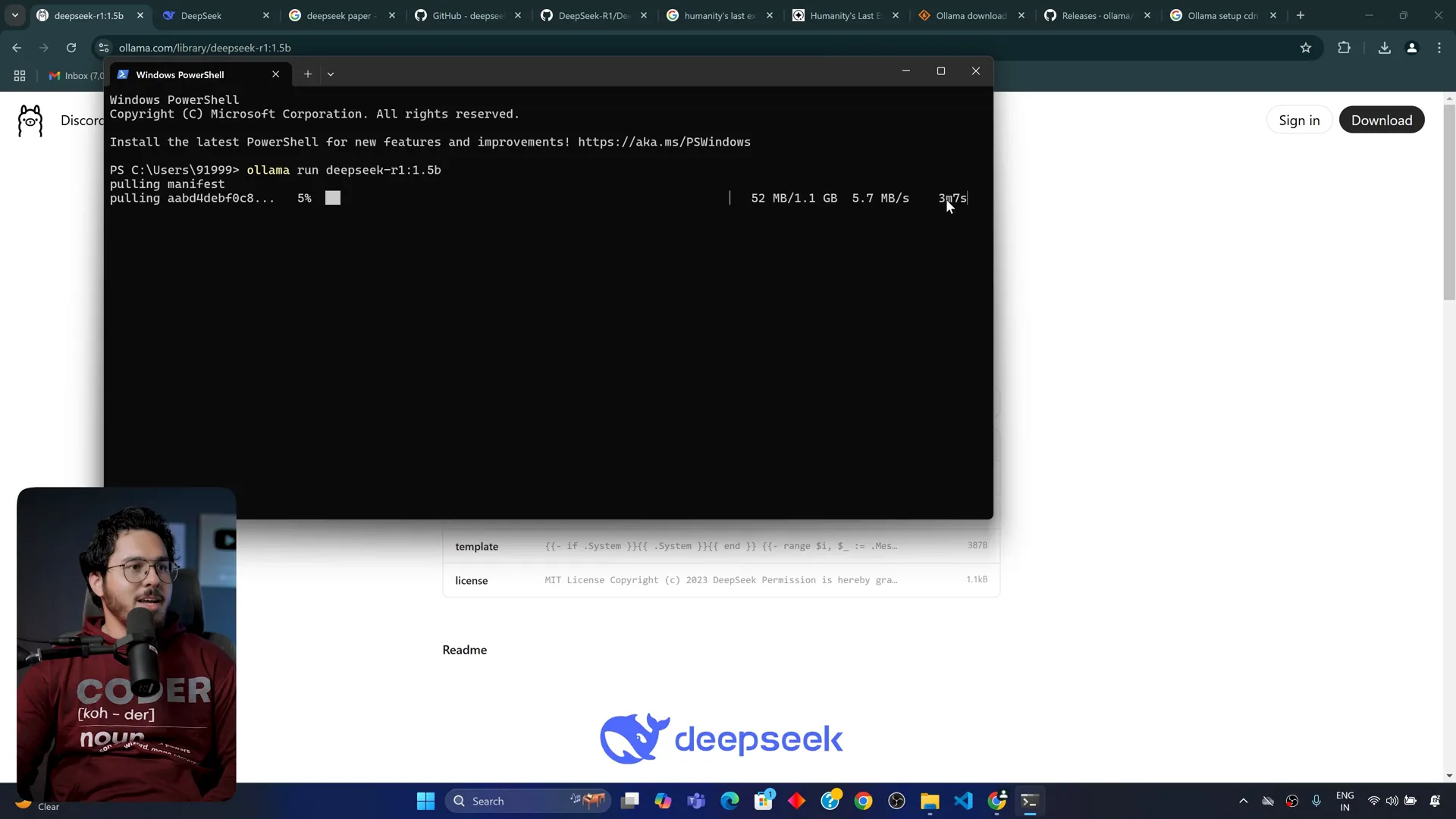1456x819 pixels.
Task: Switch to the Ollama setup cdn tab
Action: coord(1223,15)
